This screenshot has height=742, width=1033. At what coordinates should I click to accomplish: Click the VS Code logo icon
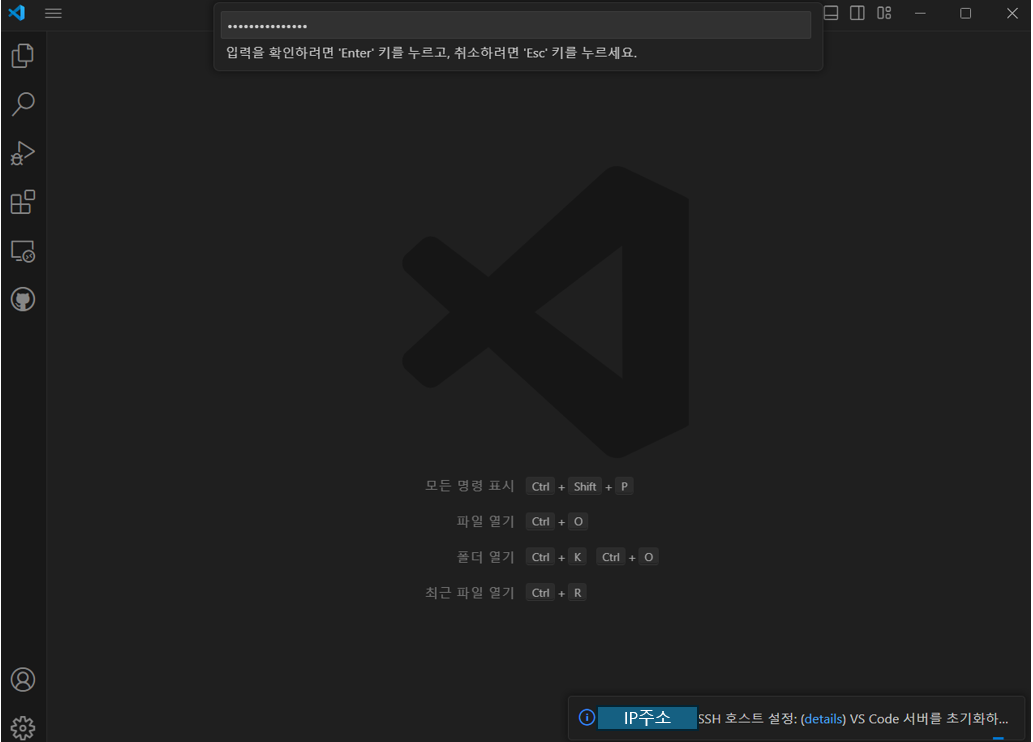coord(17,13)
